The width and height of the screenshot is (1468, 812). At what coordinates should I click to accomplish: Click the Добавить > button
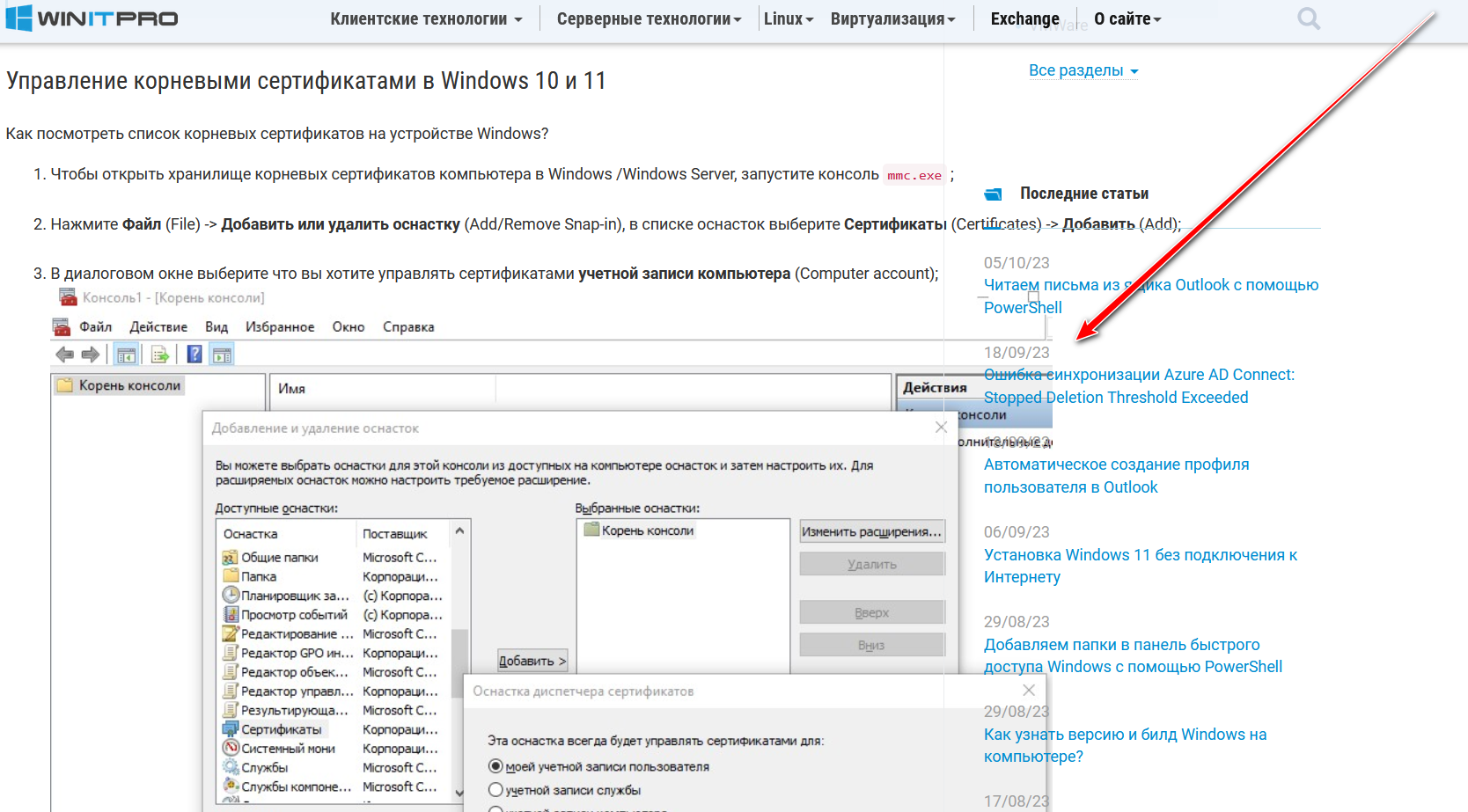(x=532, y=661)
